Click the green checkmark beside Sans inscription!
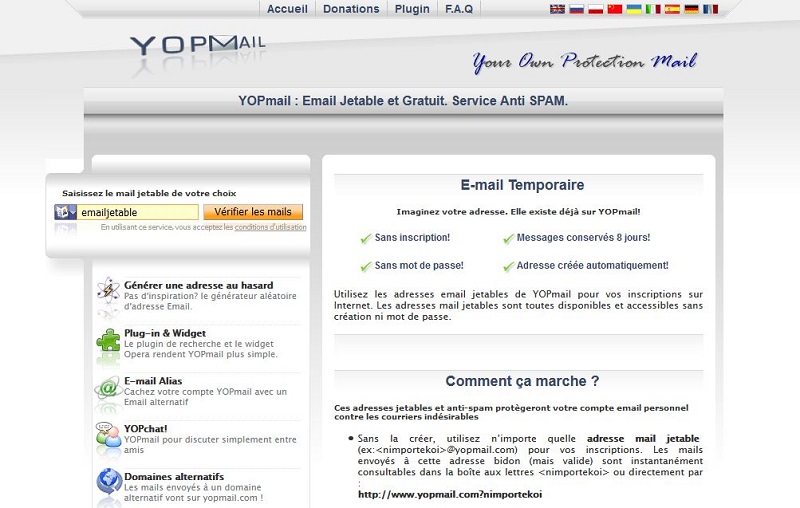The width and height of the screenshot is (800, 508). [x=366, y=239]
